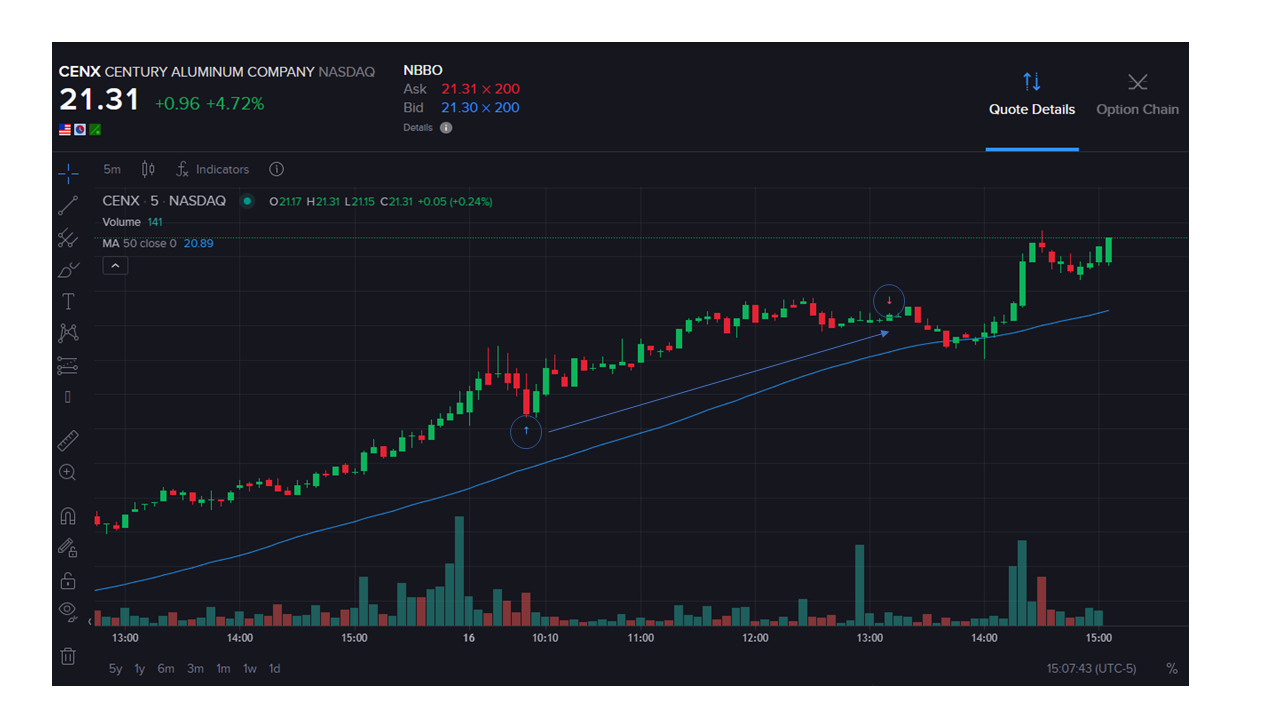The height and width of the screenshot is (720, 1280).
Task: Click the Ask price 21.31 × 200
Action: 480,89
